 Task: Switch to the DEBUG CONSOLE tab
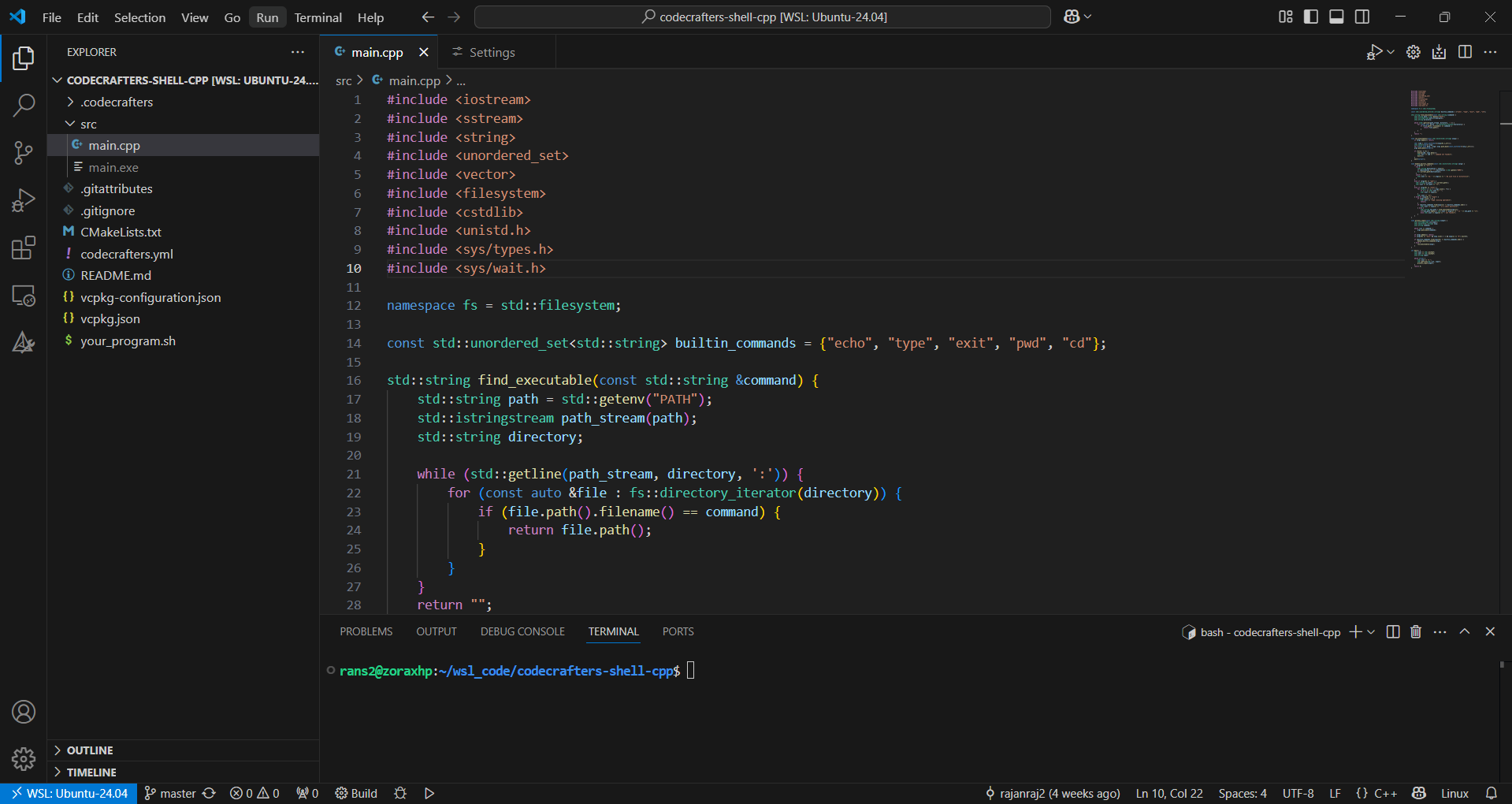pyautogui.click(x=522, y=631)
